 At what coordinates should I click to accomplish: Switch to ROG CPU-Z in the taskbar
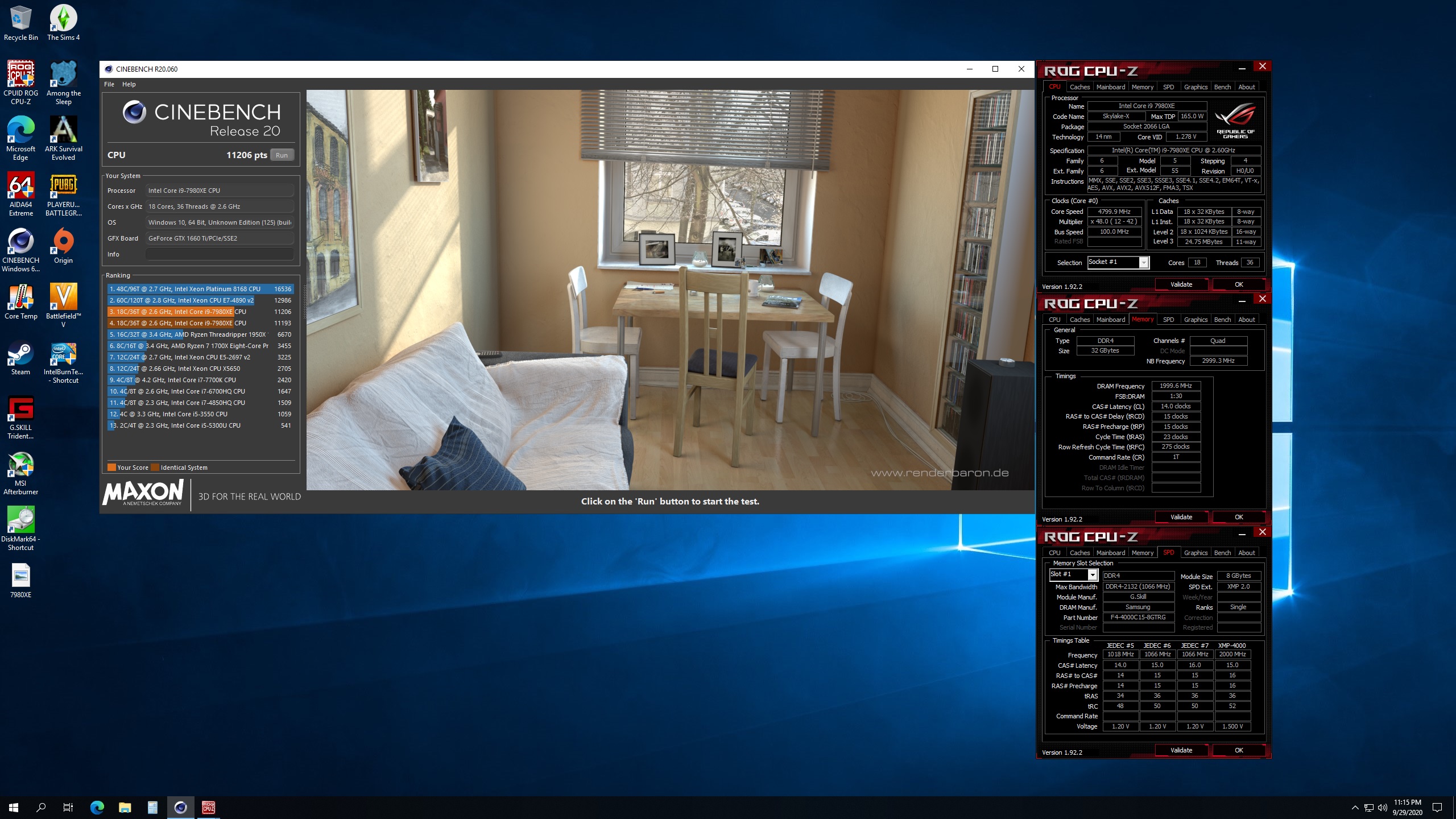point(208,807)
